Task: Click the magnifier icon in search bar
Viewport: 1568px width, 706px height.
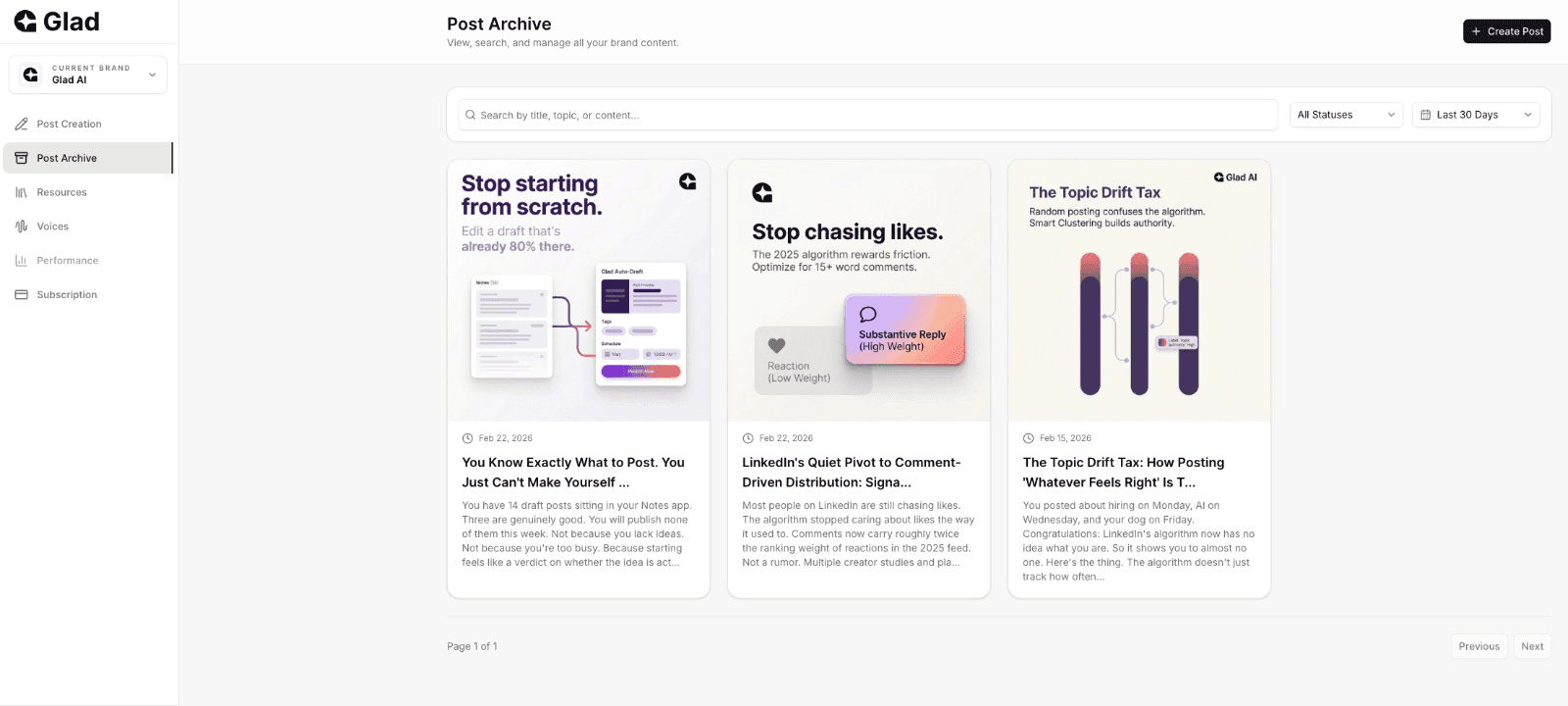Action: (470, 115)
